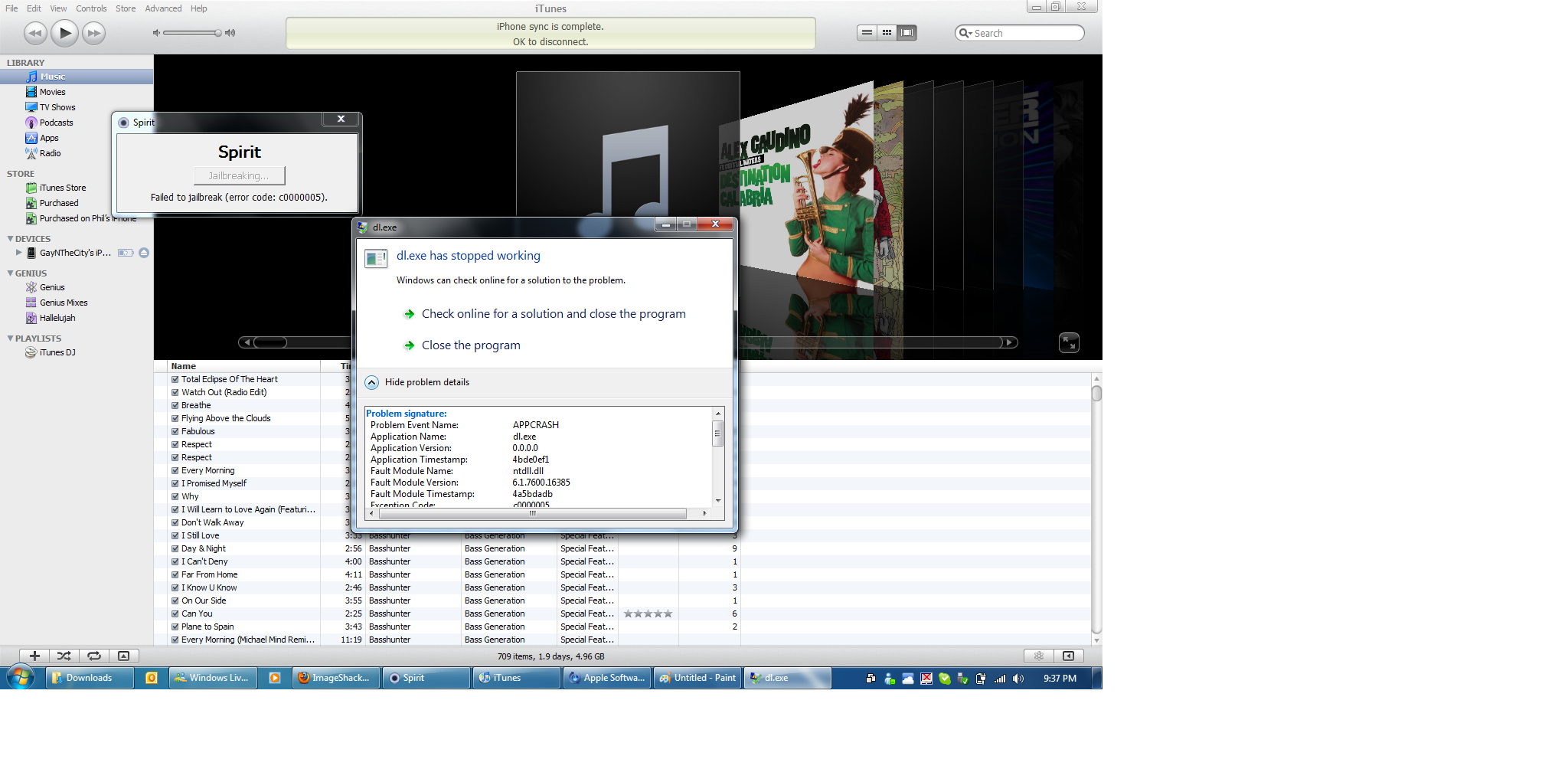Uncheck the I Promised Myself song
This screenshot has height=782, width=1568.
175,483
